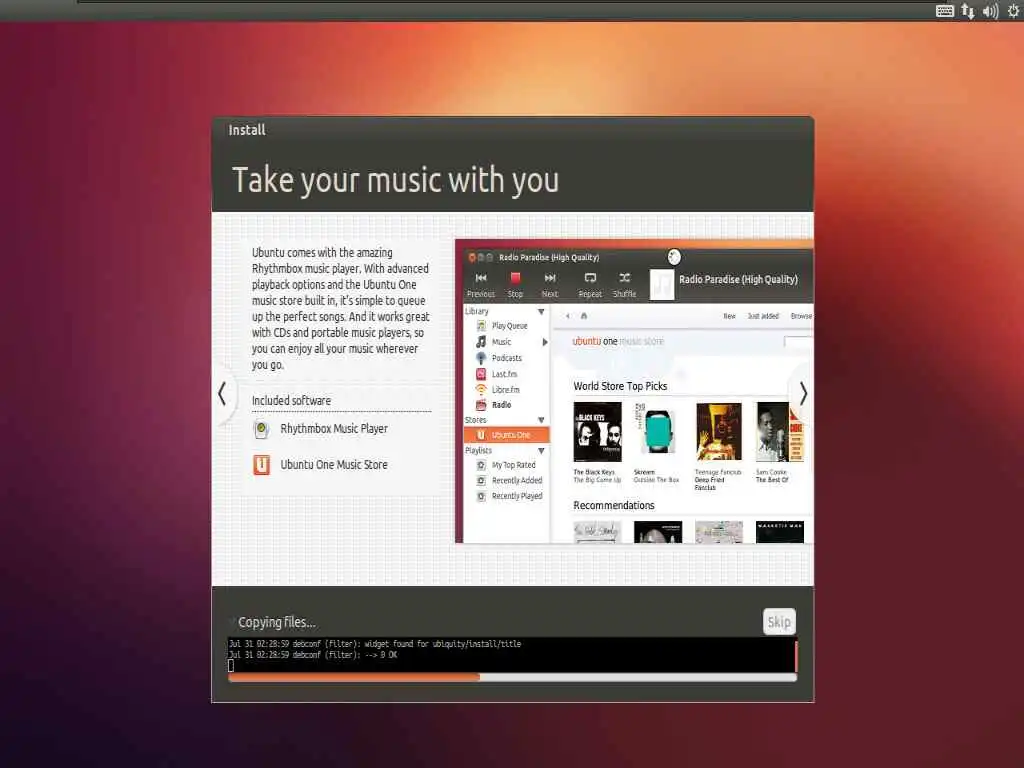Expand the Music entry arrow
The width and height of the screenshot is (1024, 768).
[x=545, y=342]
